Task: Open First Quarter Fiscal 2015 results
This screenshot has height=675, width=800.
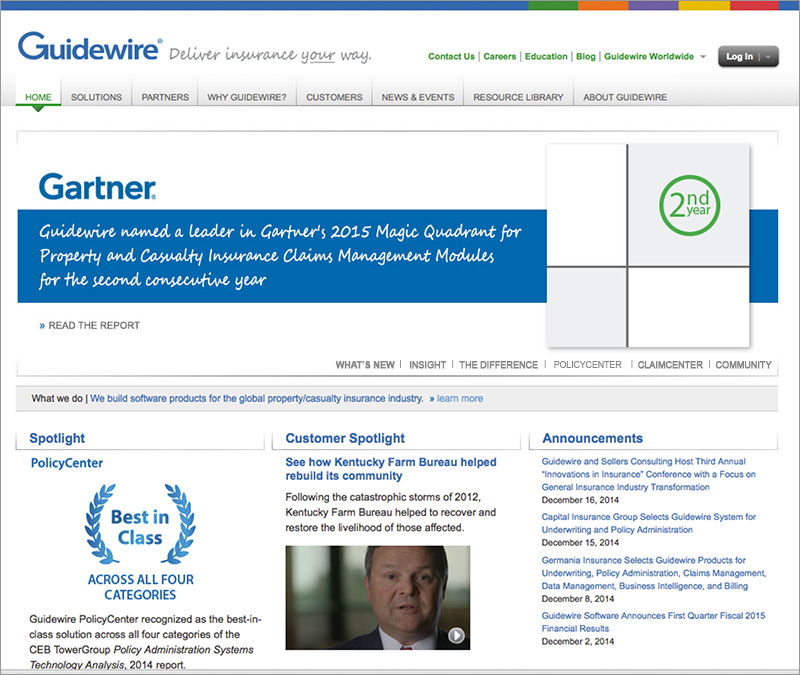Action: [653, 622]
